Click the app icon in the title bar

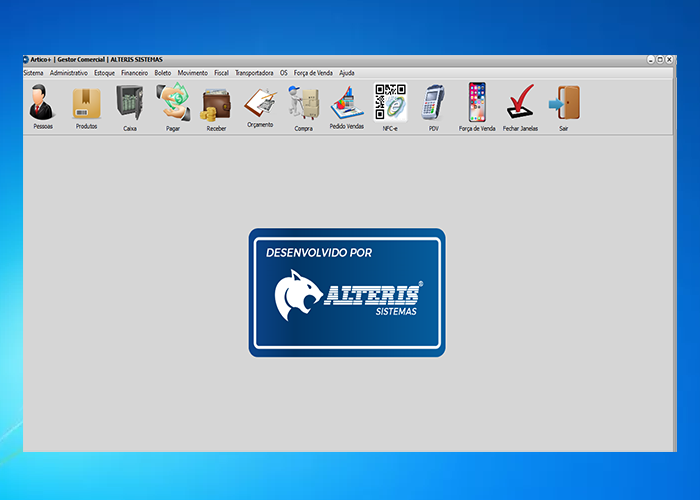26,59
